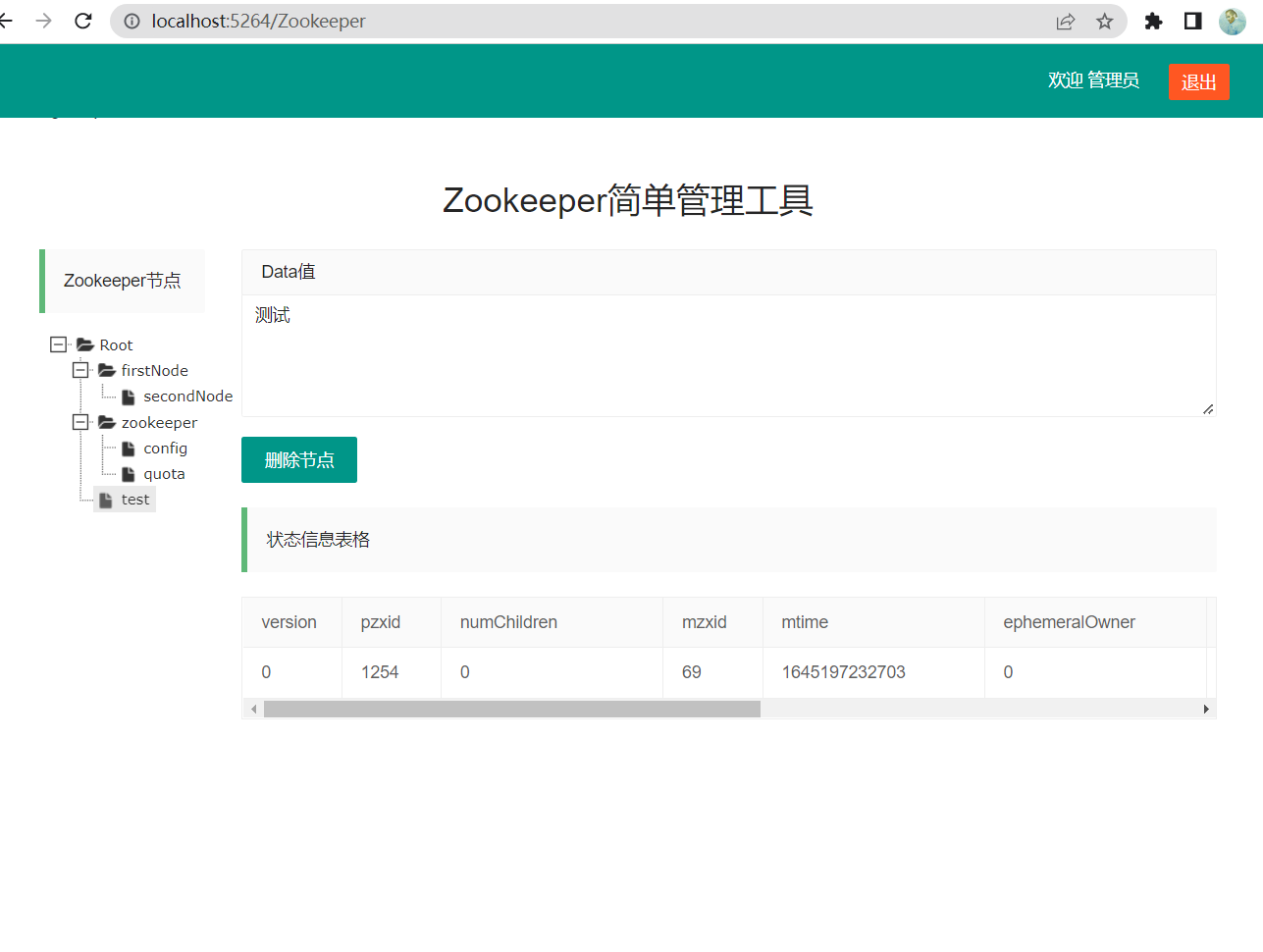Viewport: 1263px width, 952px height.
Task: Collapse the Root tree node
Action: click(x=58, y=344)
